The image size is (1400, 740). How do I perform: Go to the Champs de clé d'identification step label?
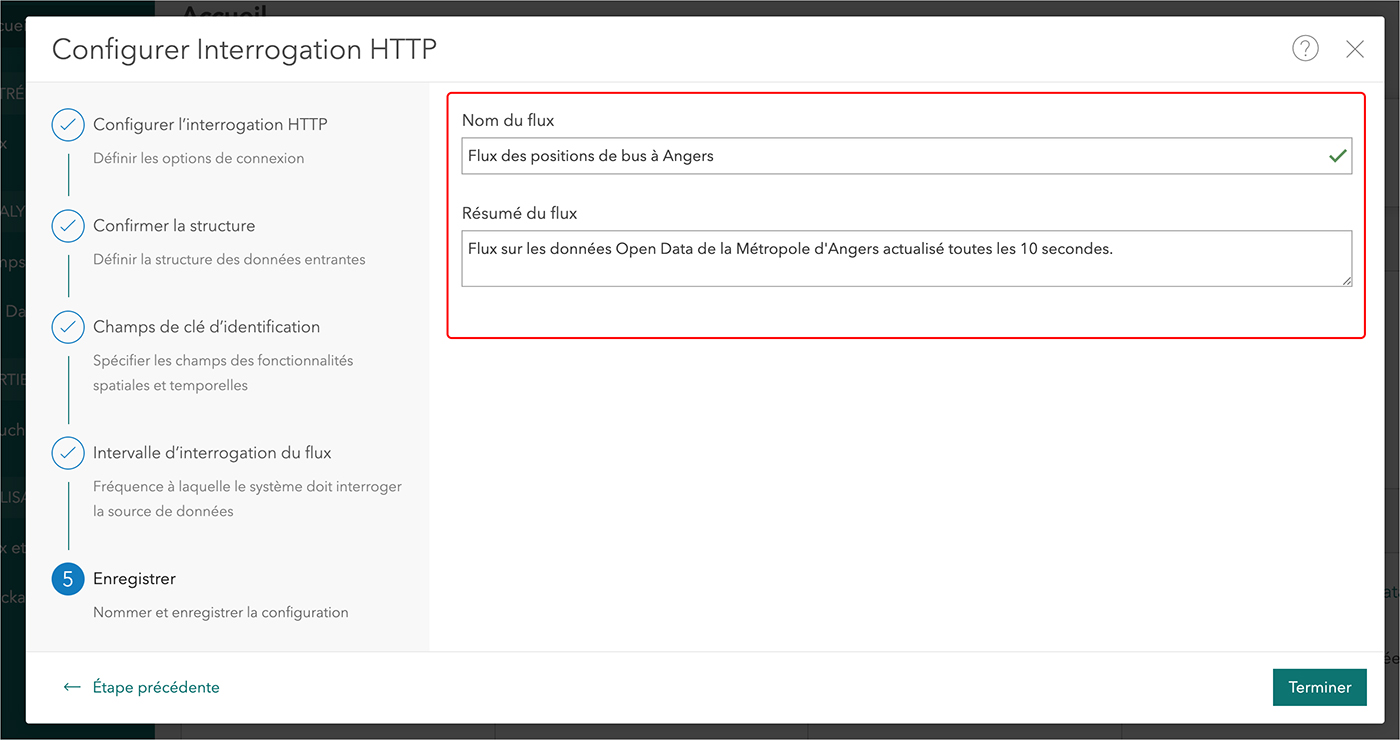tap(206, 327)
